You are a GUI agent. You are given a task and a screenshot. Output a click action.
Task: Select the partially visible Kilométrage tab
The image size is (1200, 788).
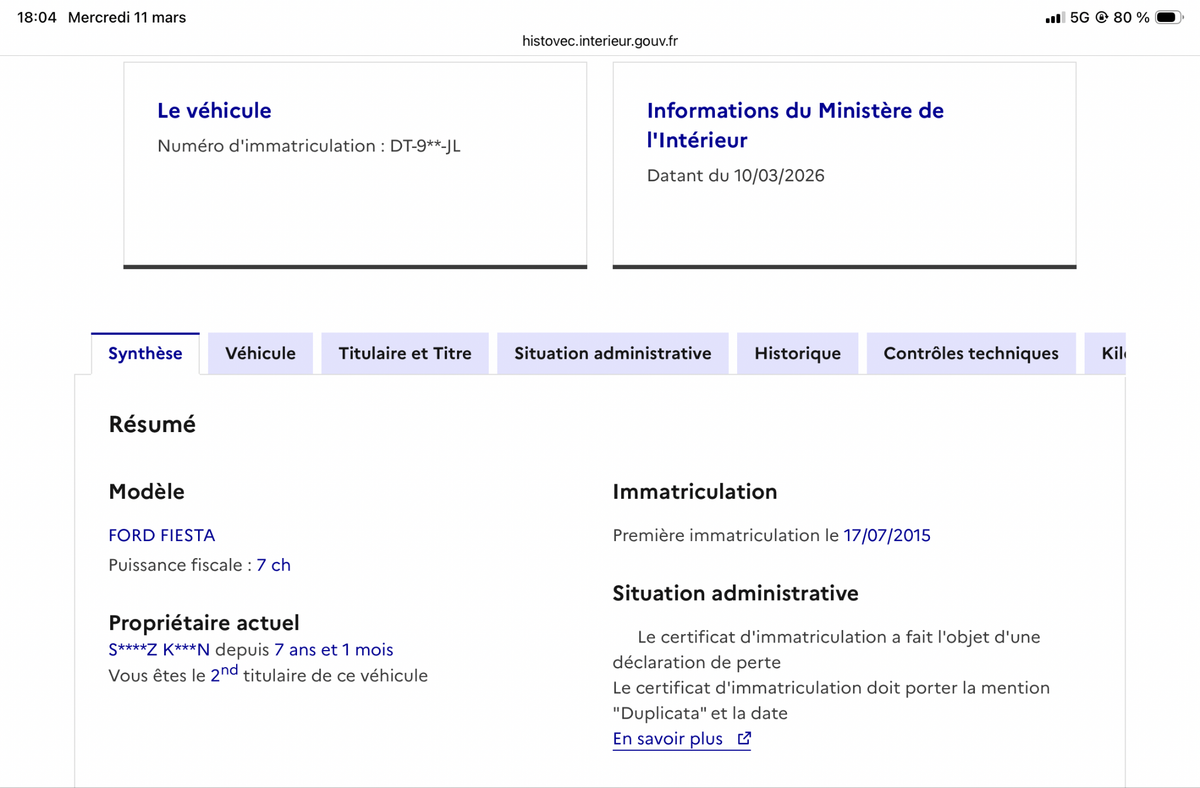click(1112, 353)
